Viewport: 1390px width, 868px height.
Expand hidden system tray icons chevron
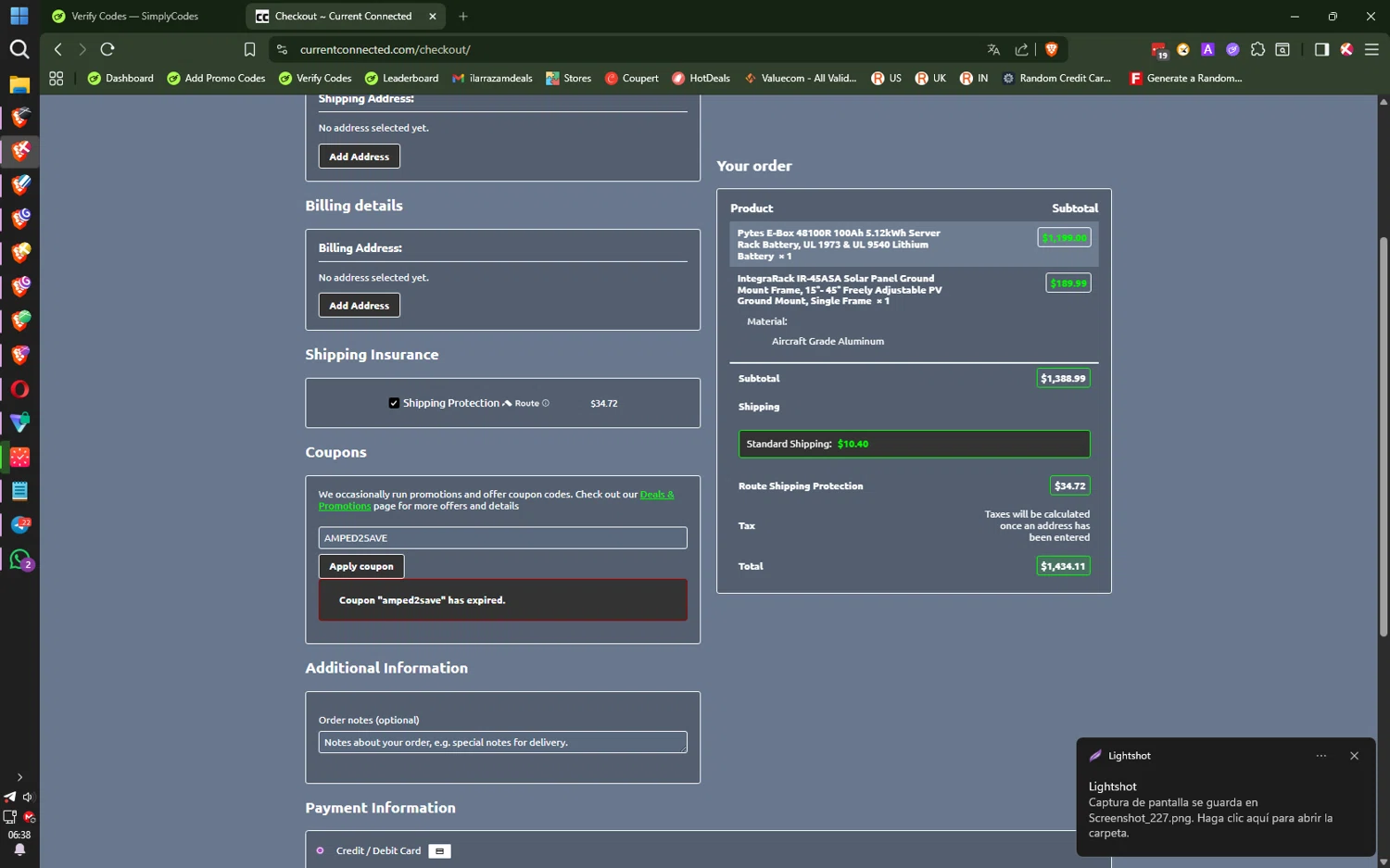click(x=19, y=777)
